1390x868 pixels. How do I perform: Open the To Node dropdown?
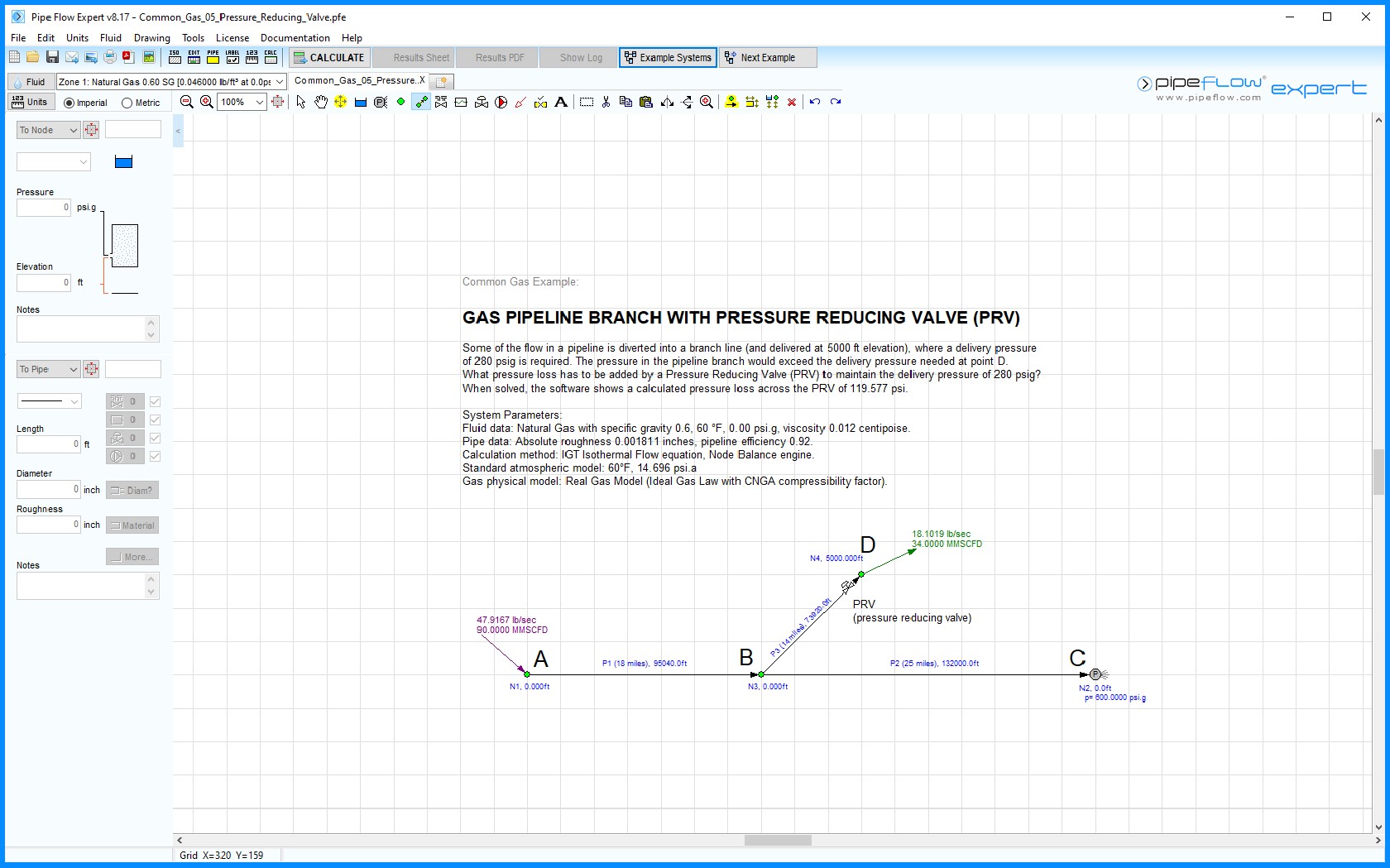click(48, 130)
